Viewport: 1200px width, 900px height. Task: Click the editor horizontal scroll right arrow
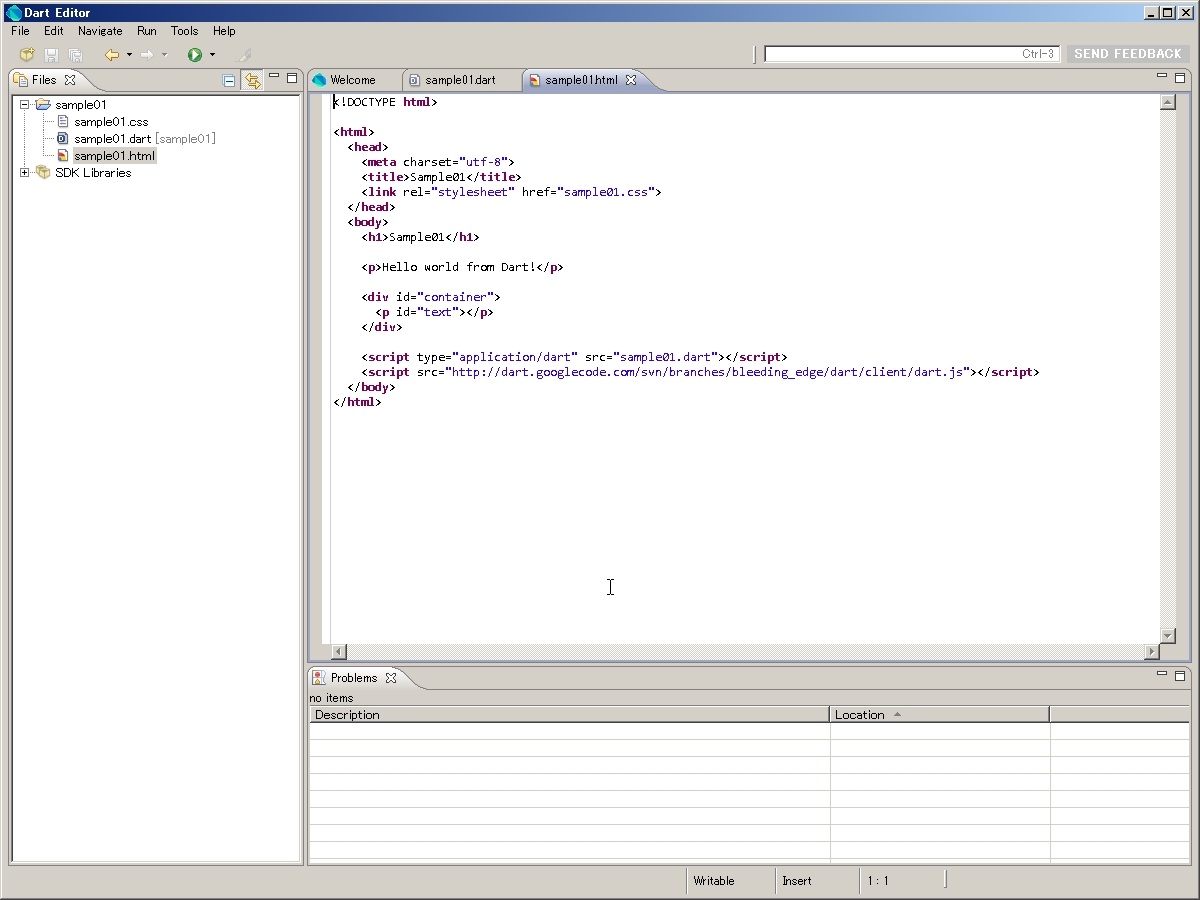1152,652
